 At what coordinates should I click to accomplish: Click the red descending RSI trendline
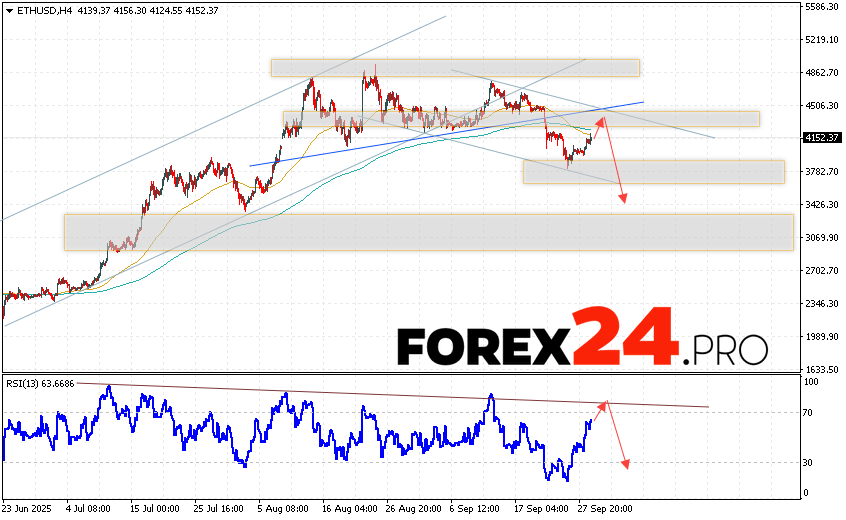point(400,395)
